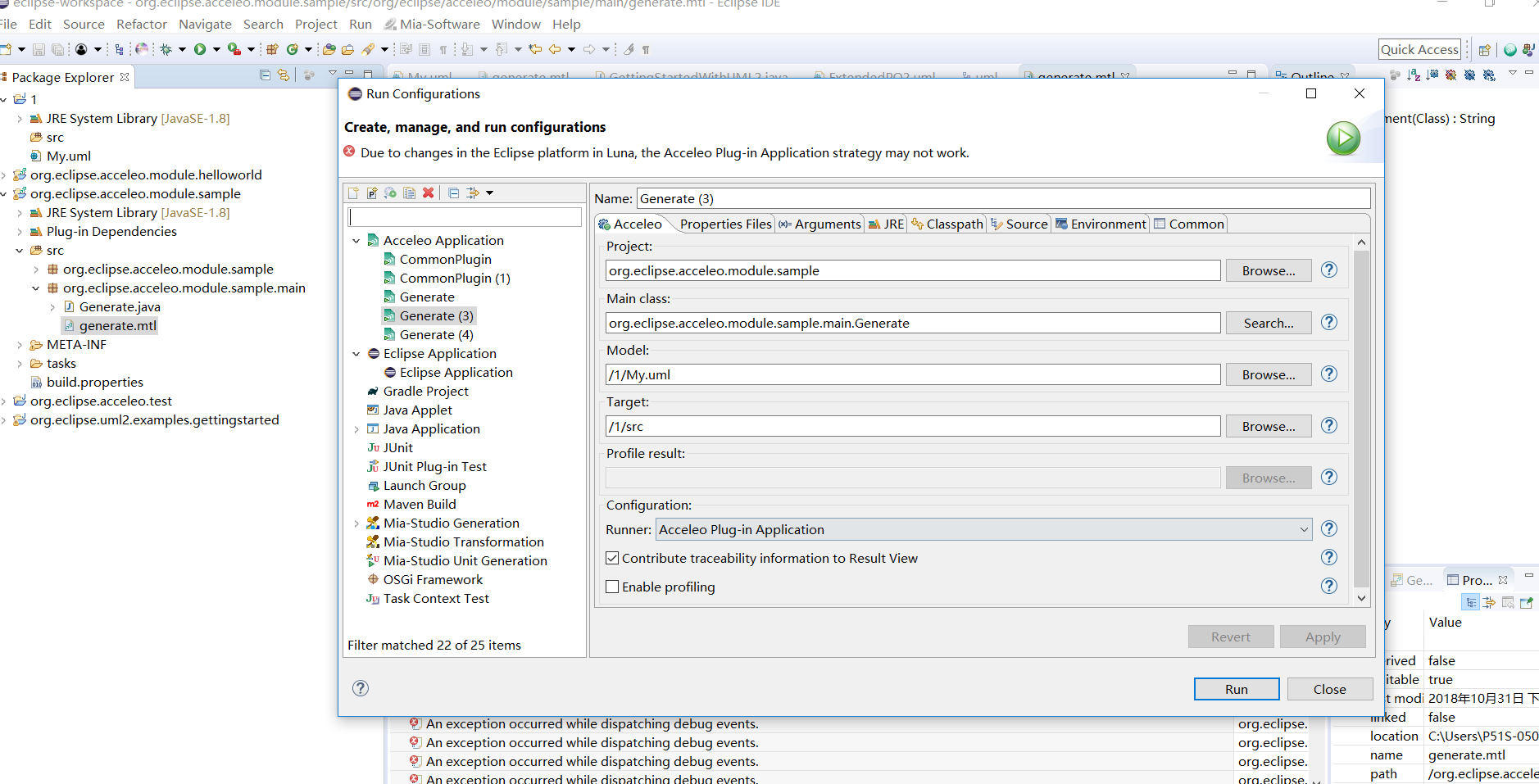Click help icon next to Model field

point(1329,374)
